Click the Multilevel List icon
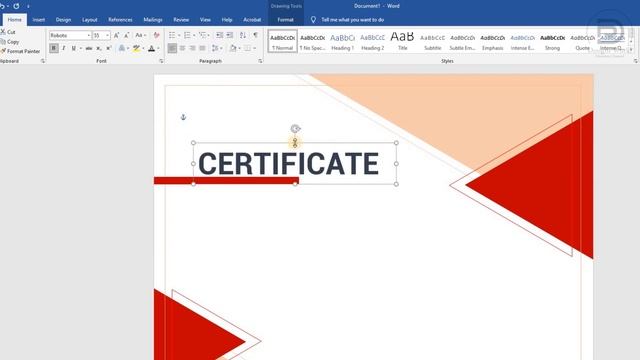Viewport: 640px width, 360px height. point(202,35)
